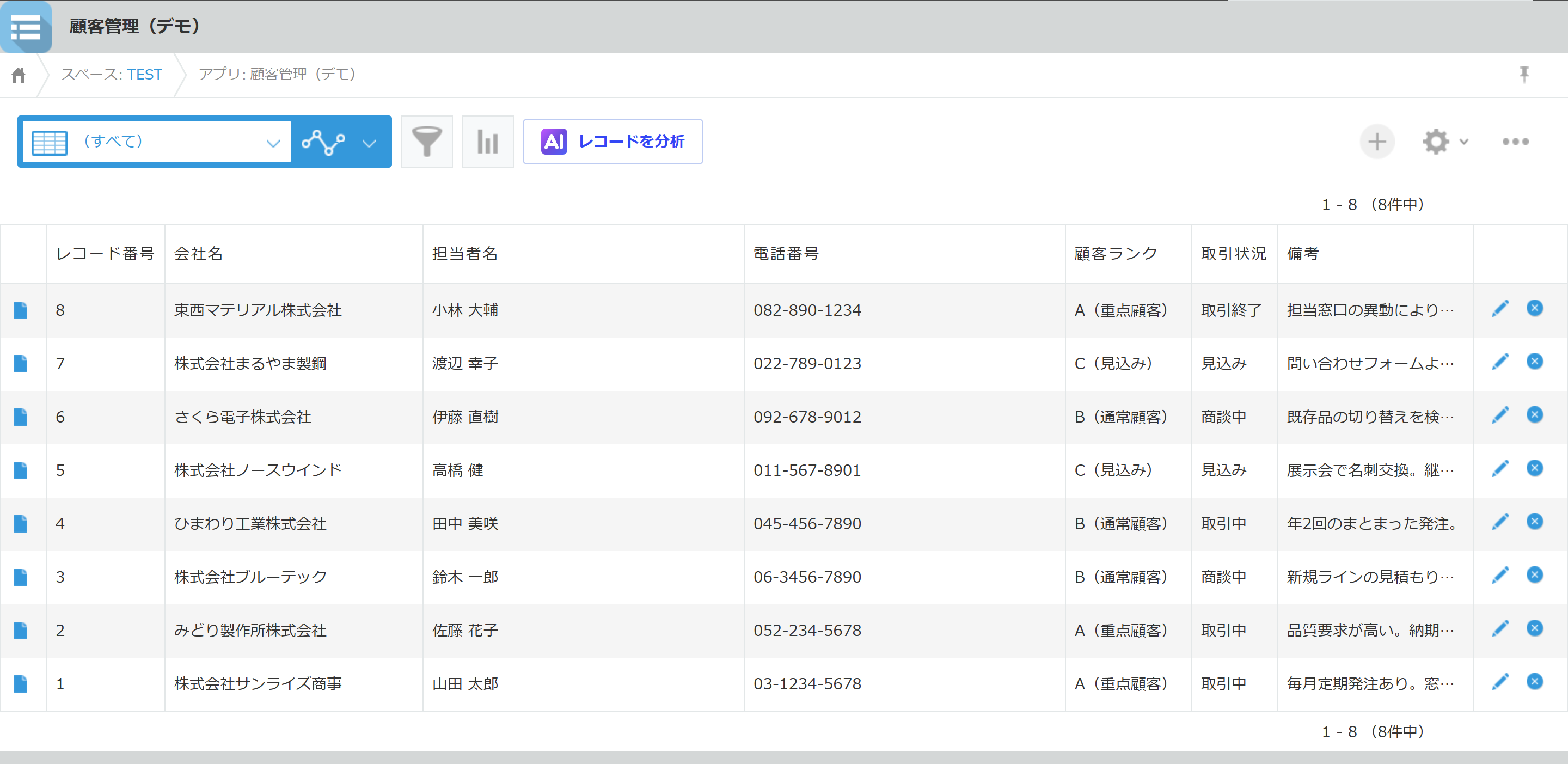Click contact name 鈴木 一郎
Screen dimensions: 1568x764
coord(465,577)
